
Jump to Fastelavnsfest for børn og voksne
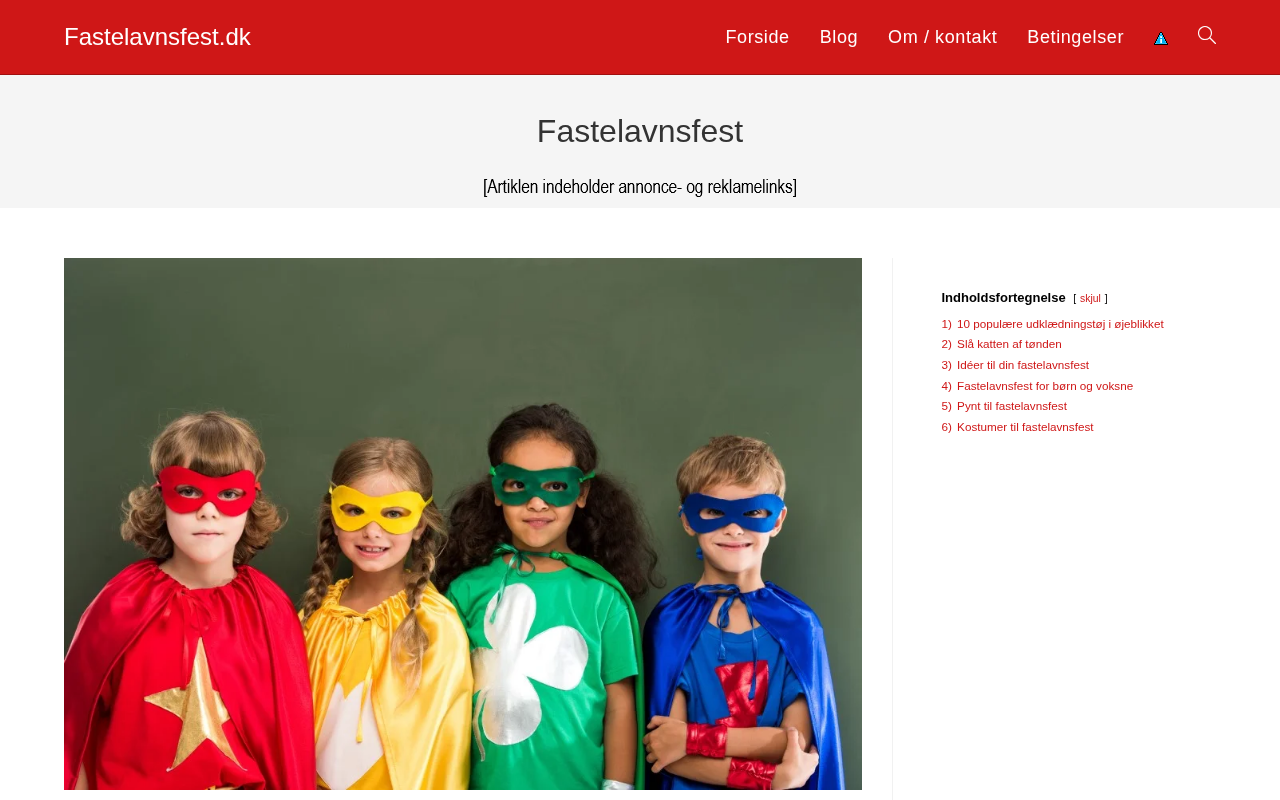[1045, 386]
